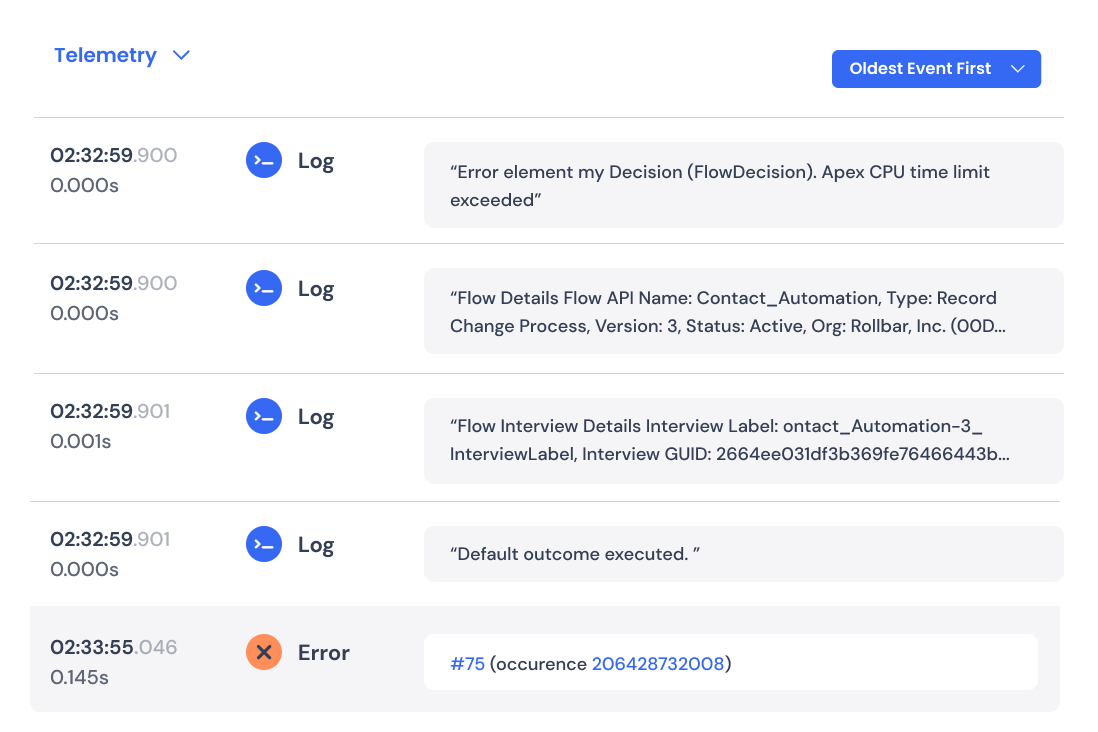Select the Apex CPU time limit exceeded message
This screenshot has width=1098, height=732.
744,185
